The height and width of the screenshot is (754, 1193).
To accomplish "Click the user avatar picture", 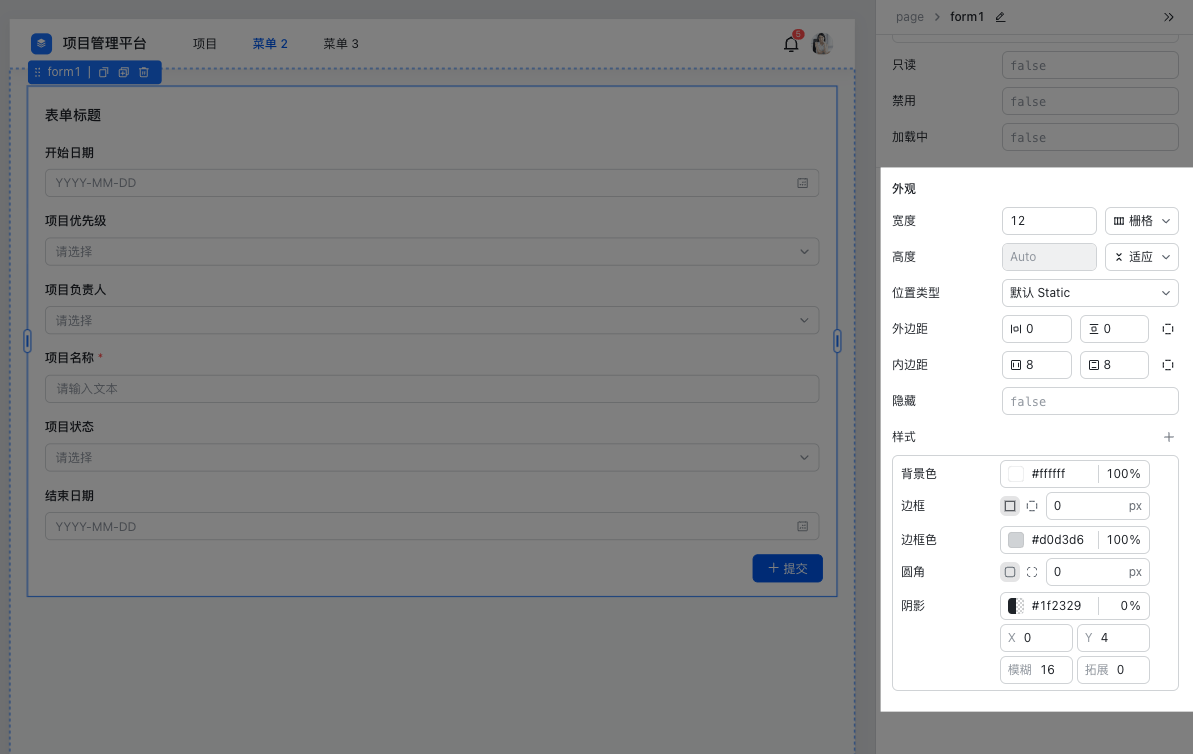I will click(x=822, y=43).
